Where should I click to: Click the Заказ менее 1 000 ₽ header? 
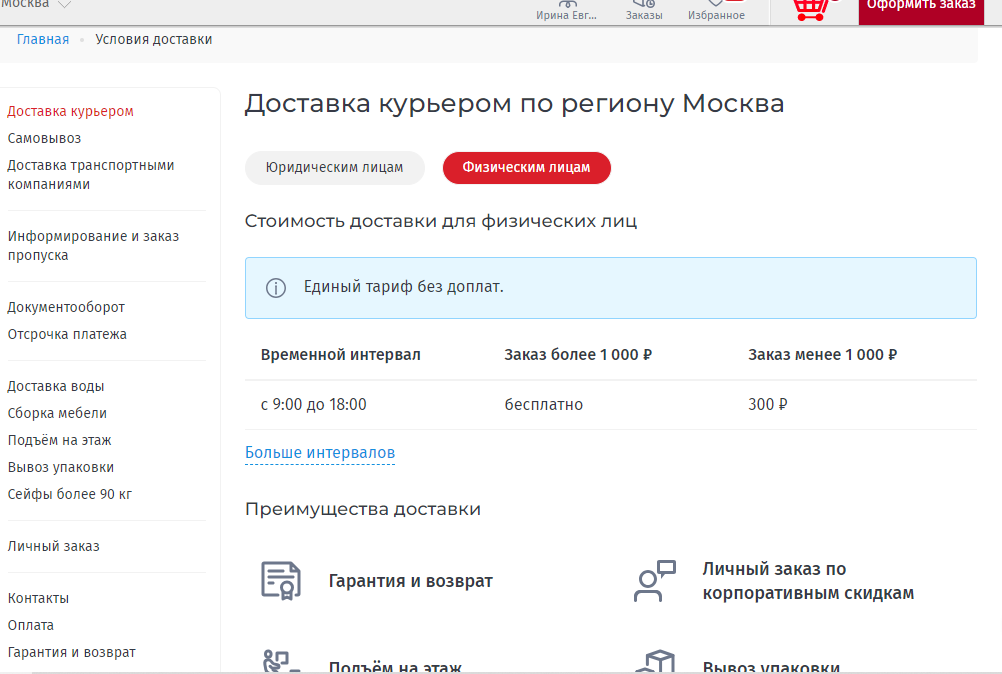pos(822,355)
